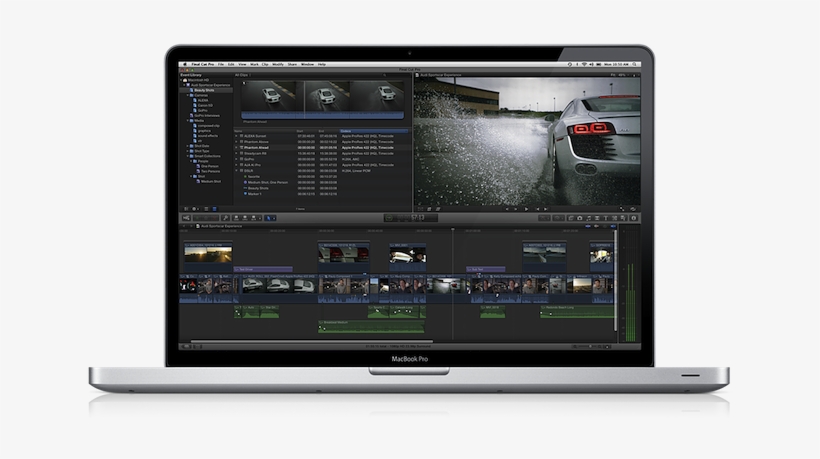Adjust the timeline zoom slider
The image size is (820, 459).
point(590,346)
